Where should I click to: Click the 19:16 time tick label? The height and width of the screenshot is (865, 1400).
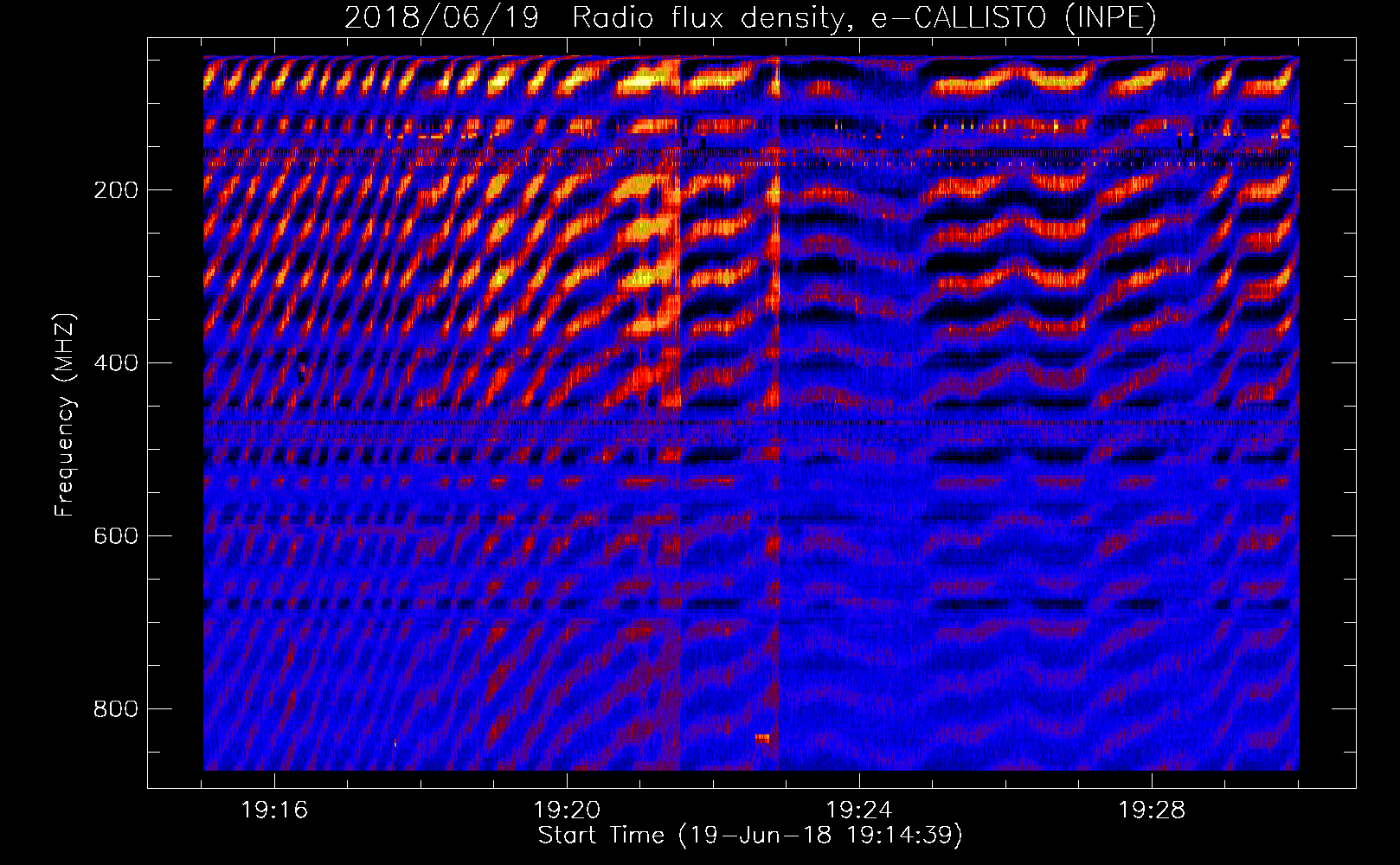point(274,811)
